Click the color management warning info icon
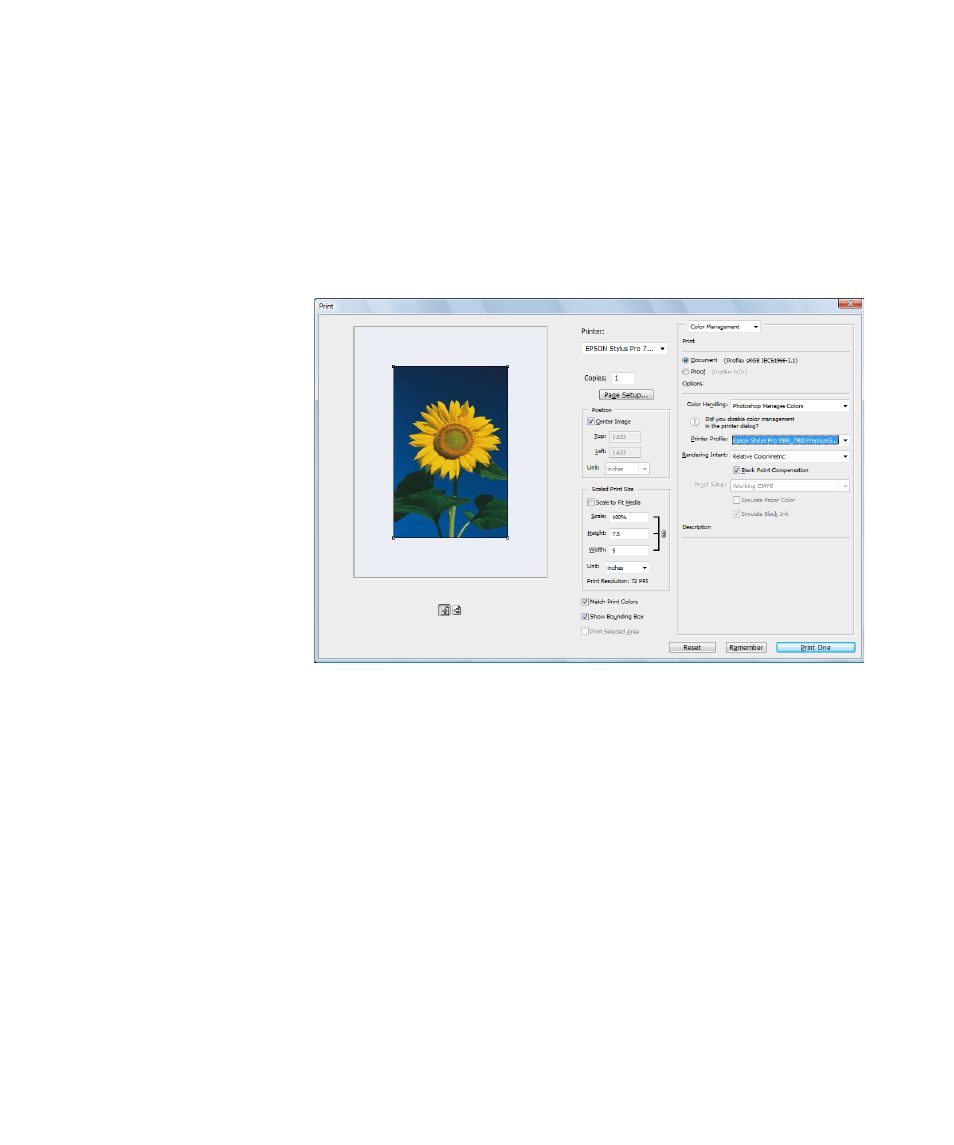This screenshot has height=1145, width=954. coord(694,422)
